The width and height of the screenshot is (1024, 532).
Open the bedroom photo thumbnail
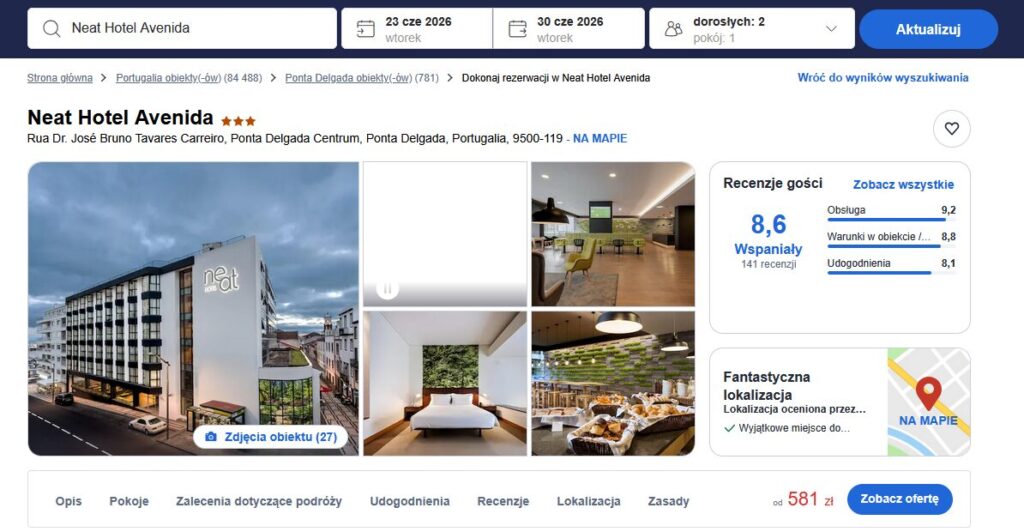[x=445, y=383]
